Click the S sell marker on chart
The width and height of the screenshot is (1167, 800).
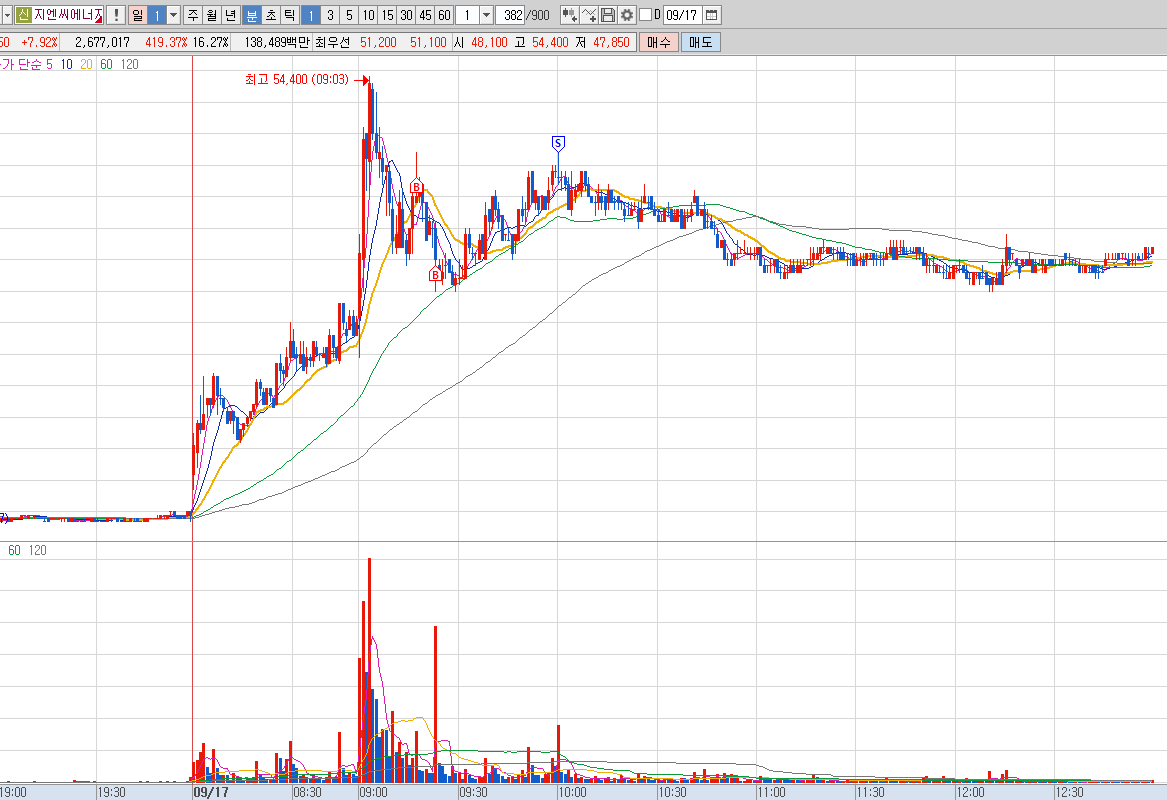pyautogui.click(x=558, y=143)
